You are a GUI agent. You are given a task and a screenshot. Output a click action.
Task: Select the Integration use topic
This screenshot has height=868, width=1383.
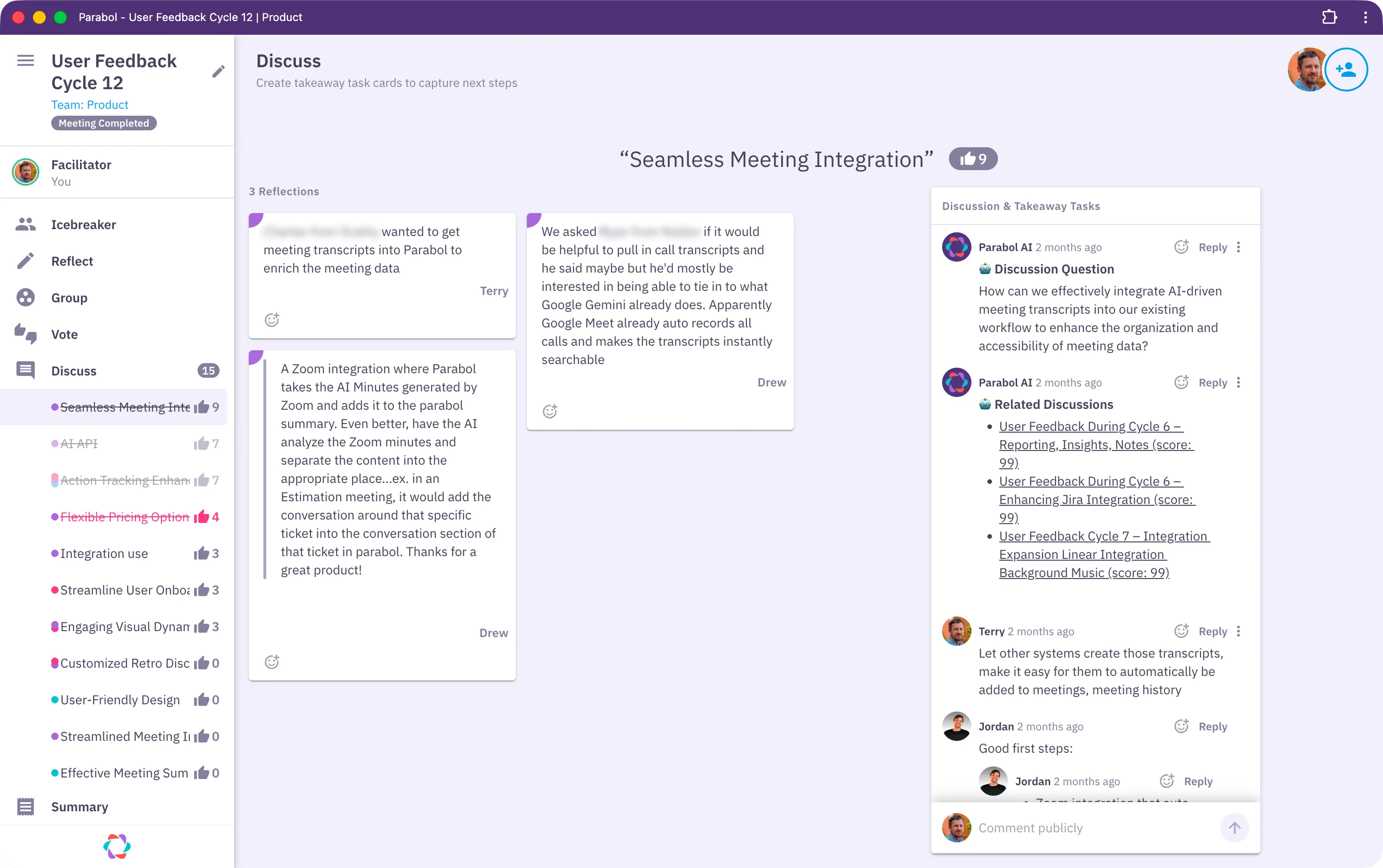pyautogui.click(x=114, y=553)
